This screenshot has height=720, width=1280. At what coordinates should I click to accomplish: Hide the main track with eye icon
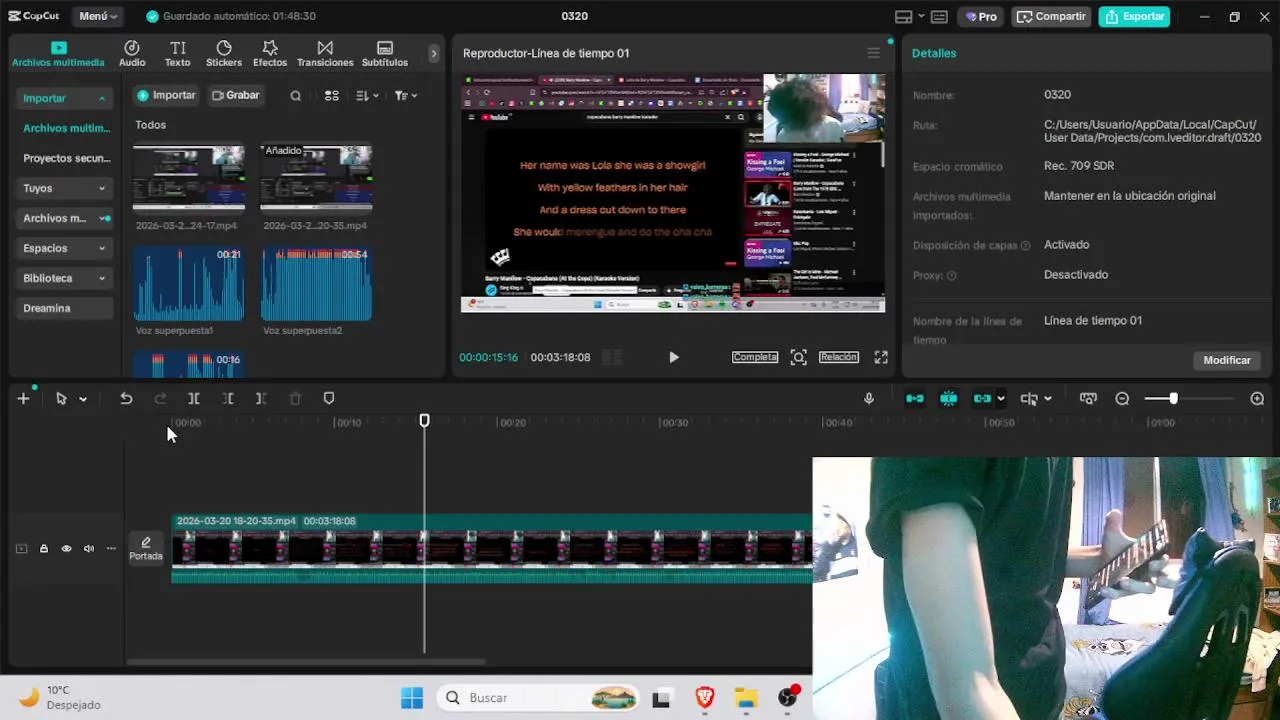[x=66, y=548]
